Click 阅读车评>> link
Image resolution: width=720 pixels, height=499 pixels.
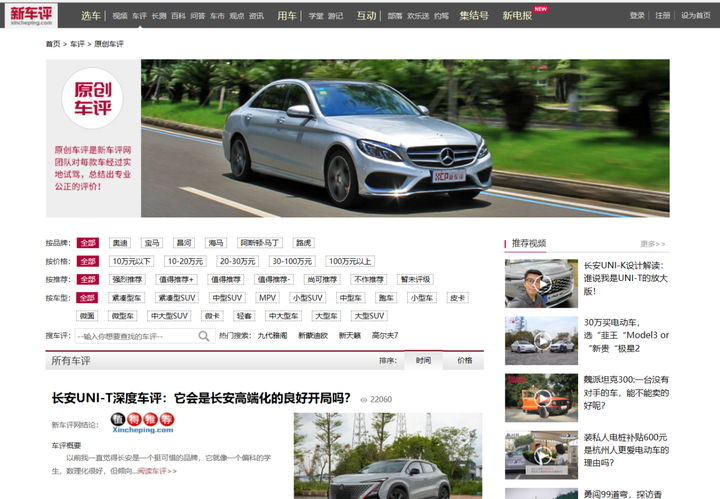157,471
